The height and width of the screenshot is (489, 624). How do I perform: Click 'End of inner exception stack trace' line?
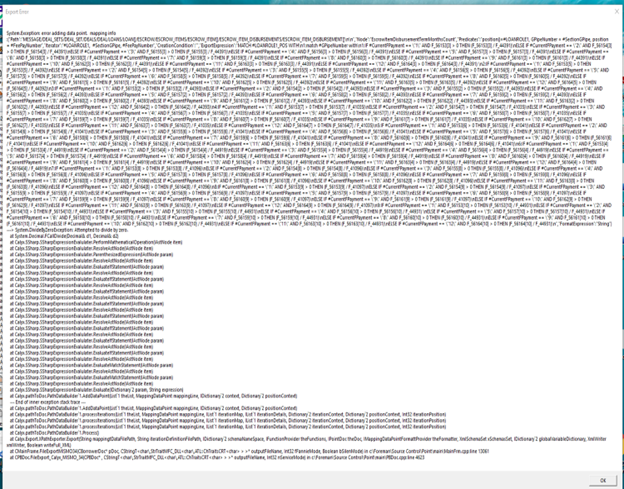(x=48, y=402)
